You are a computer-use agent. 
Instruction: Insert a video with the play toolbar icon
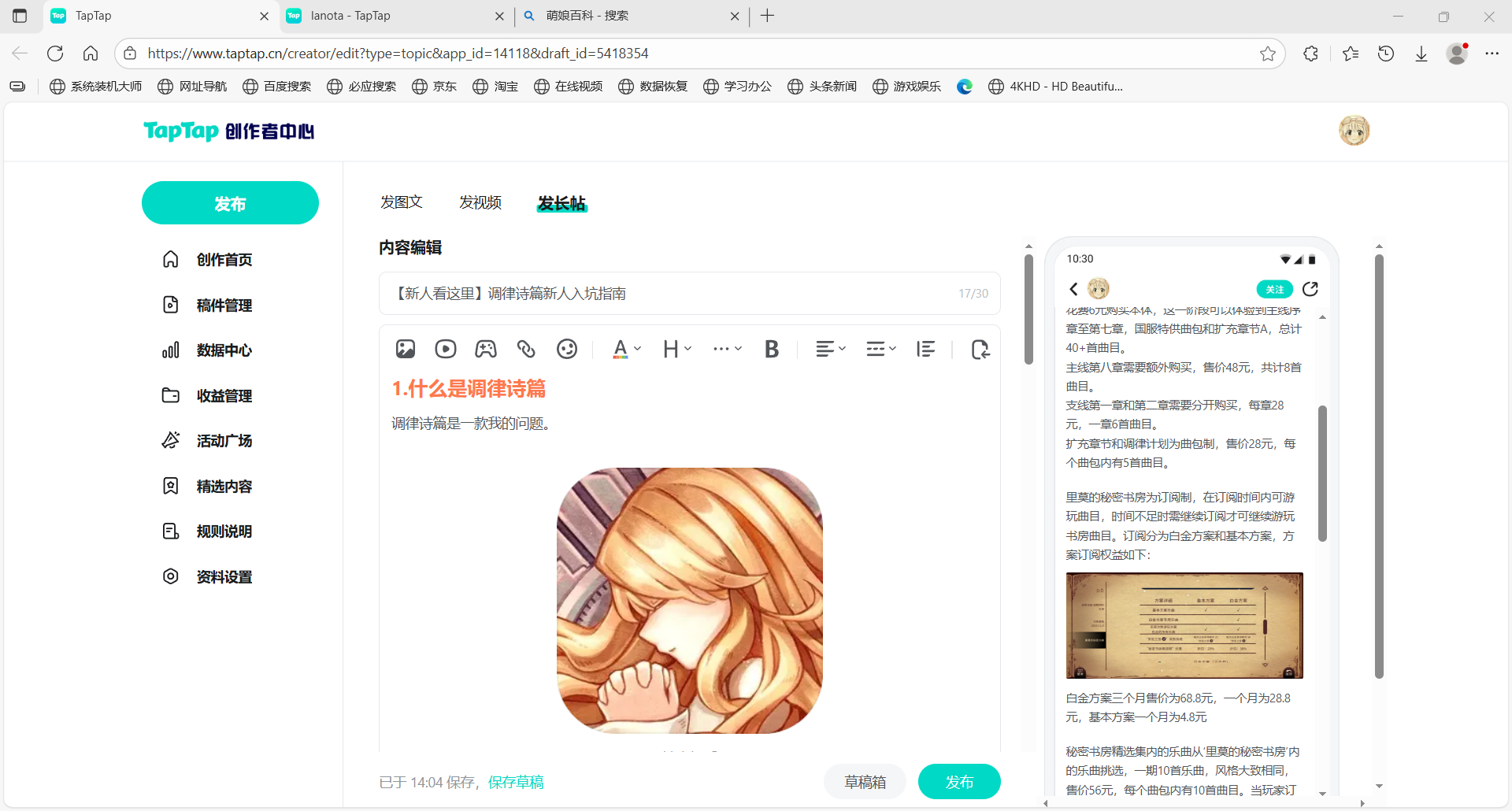pyautogui.click(x=446, y=349)
